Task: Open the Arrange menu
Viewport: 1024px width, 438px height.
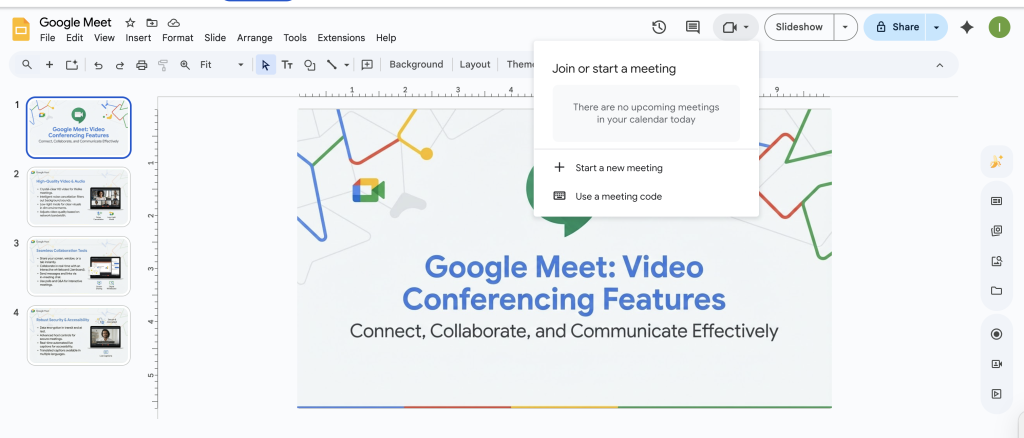Action: coord(254,38)
